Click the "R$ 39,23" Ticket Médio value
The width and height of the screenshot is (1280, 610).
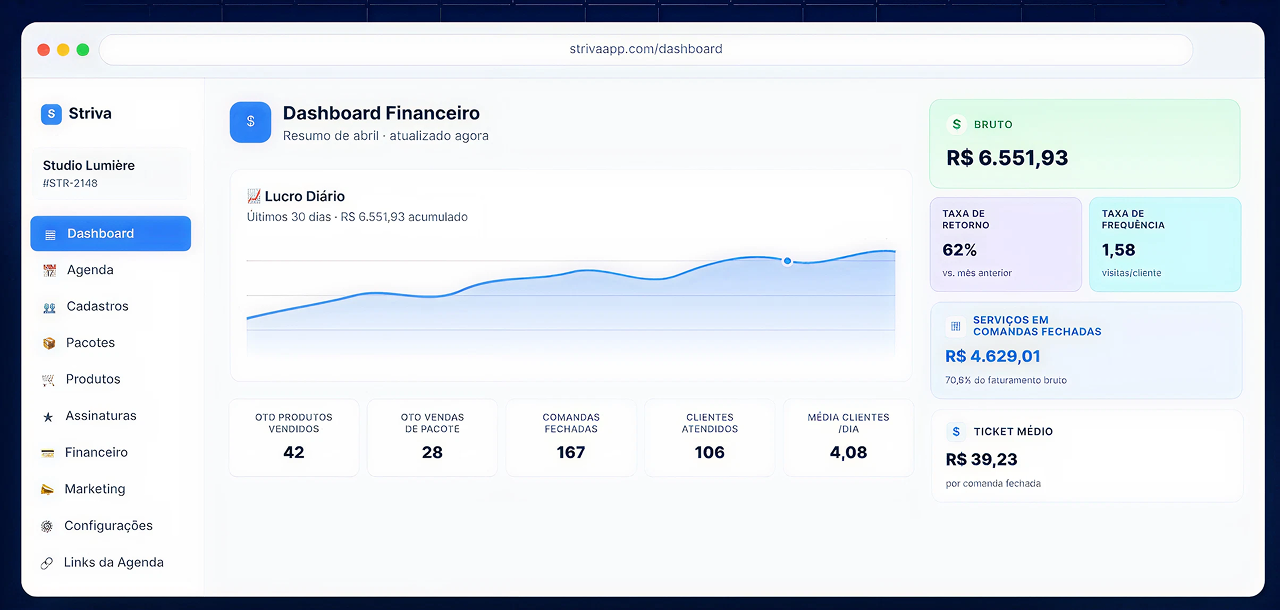point(981,459)
